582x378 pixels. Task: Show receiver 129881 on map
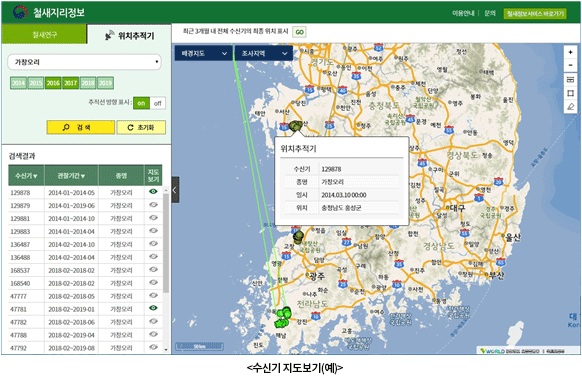coord(153,218)
